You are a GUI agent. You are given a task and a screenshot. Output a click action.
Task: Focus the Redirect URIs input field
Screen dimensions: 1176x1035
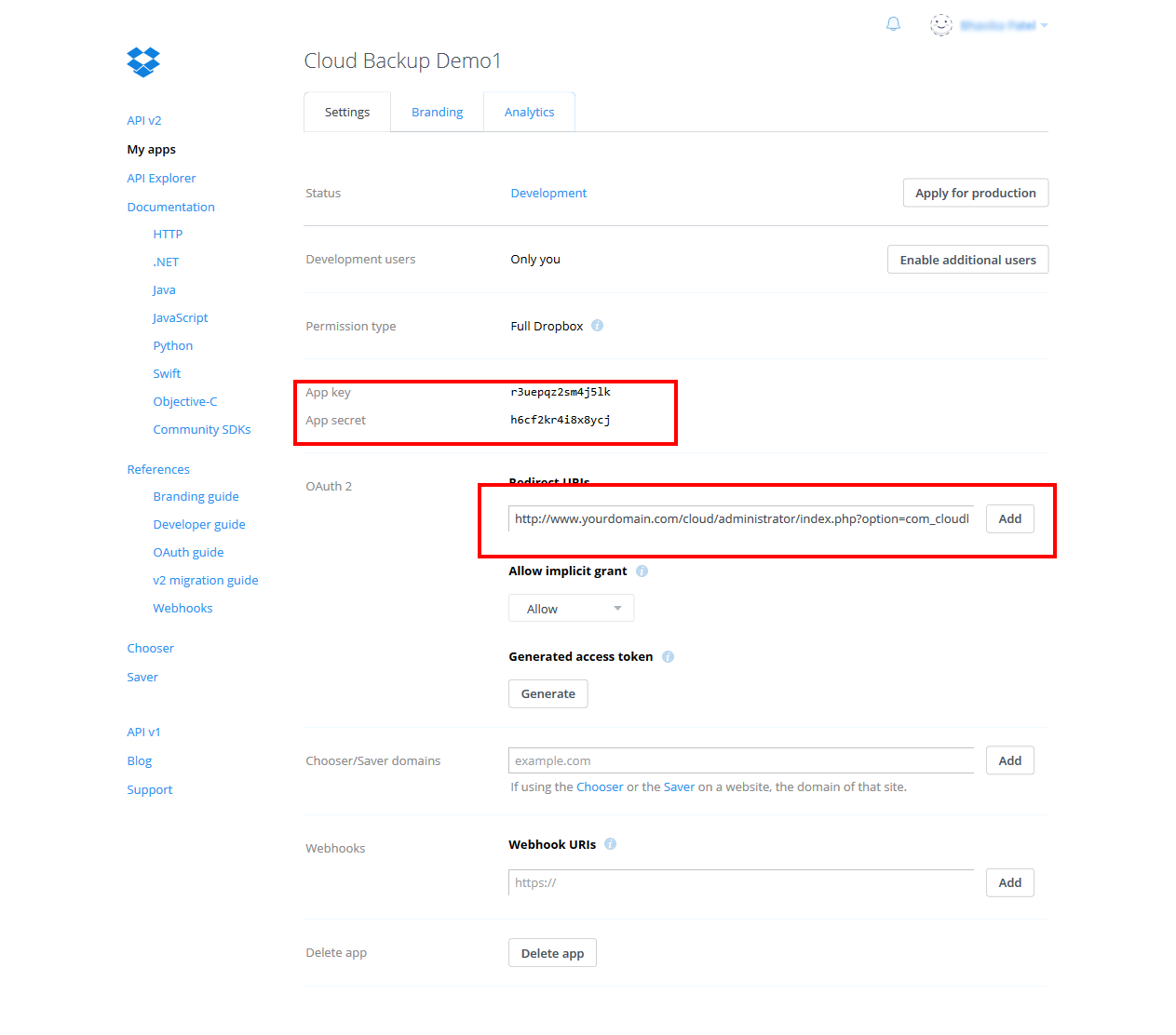pyautogui.click(x=741, y=518)
